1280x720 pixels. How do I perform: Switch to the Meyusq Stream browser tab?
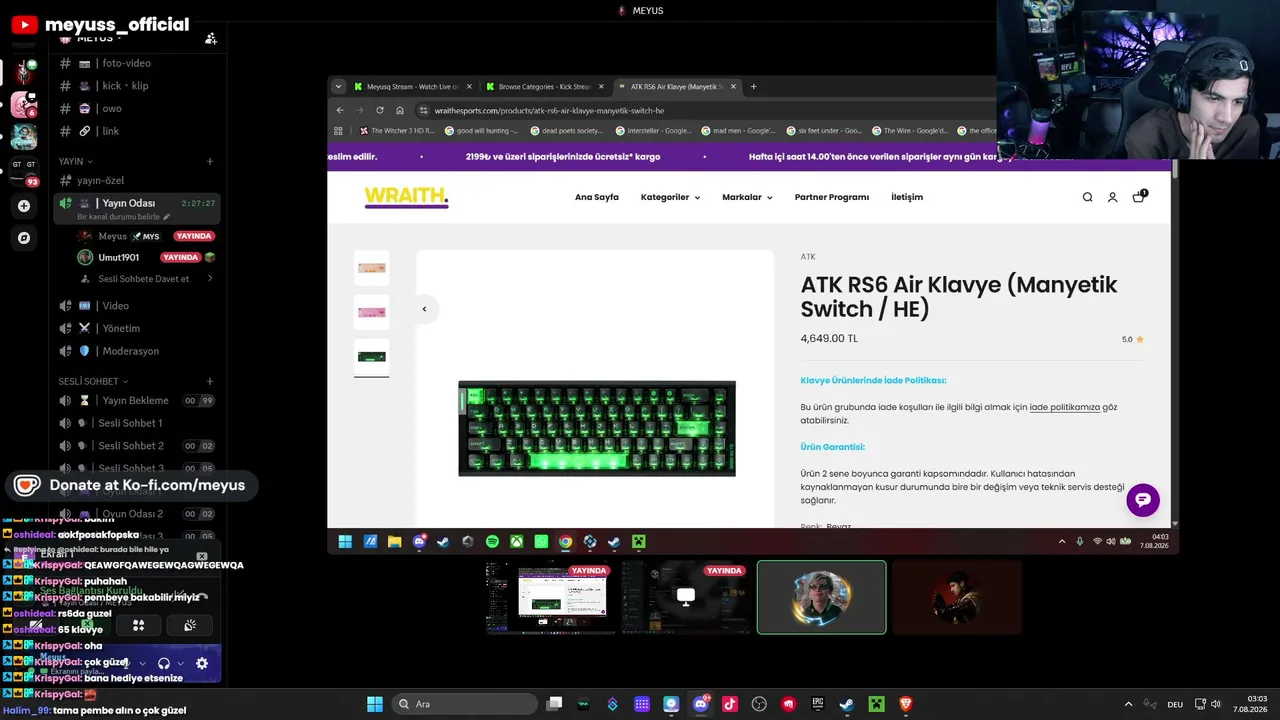(x=413, y=87)
